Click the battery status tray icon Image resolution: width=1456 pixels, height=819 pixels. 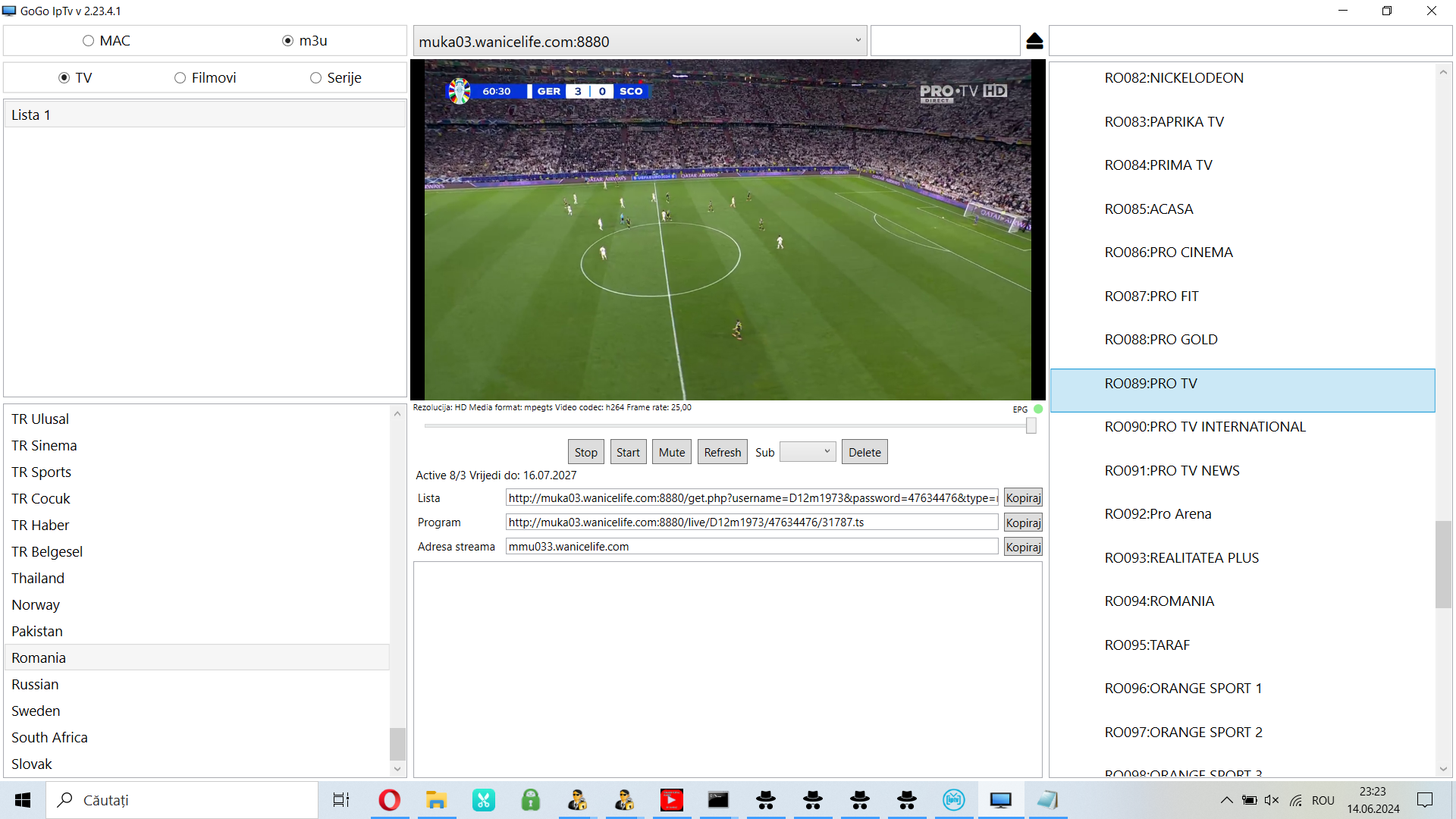pyautogui.click(x=1250, y=800)
